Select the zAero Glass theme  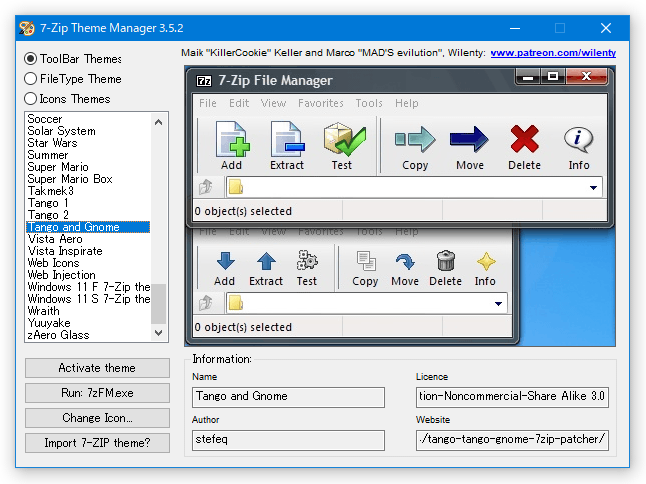pyautogui.click(x=88, y=335)
